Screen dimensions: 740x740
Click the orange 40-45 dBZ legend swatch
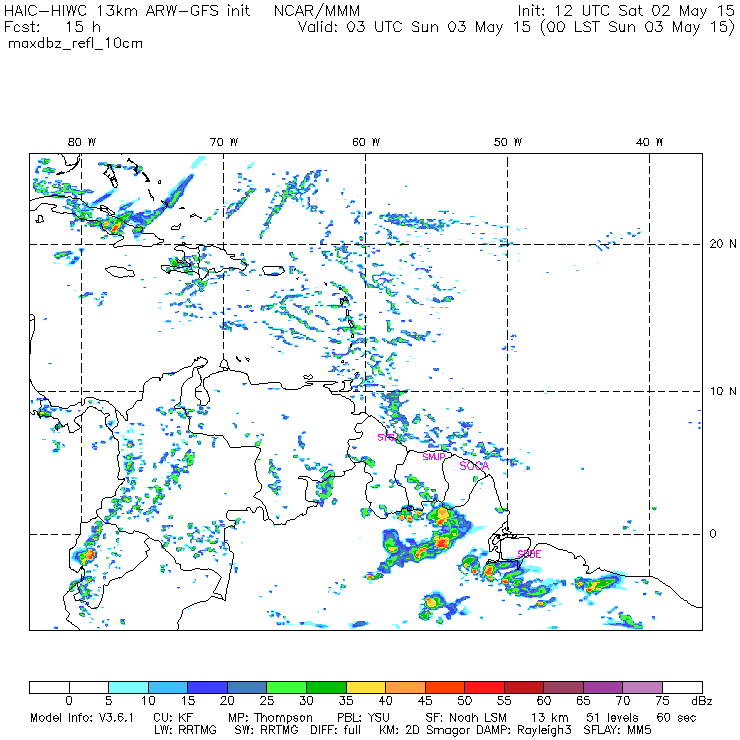point(405,687)
